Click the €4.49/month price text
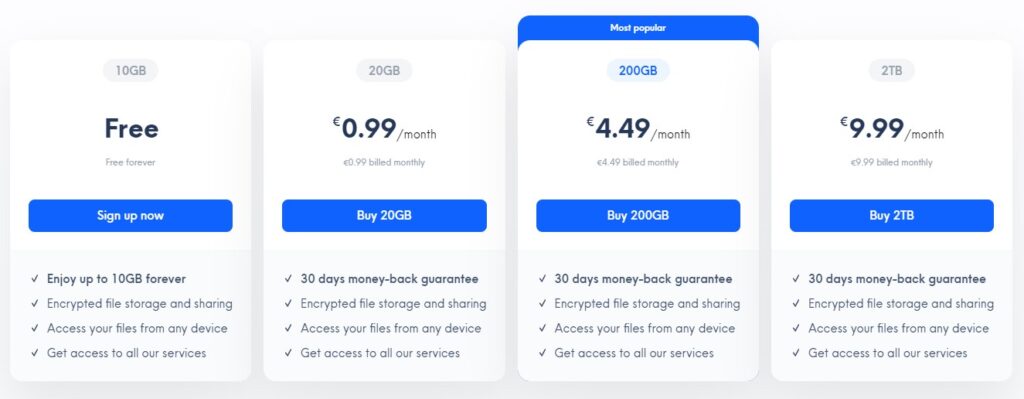The height and width of the screenshot is (399, 1024). click(x=638, y=129)
